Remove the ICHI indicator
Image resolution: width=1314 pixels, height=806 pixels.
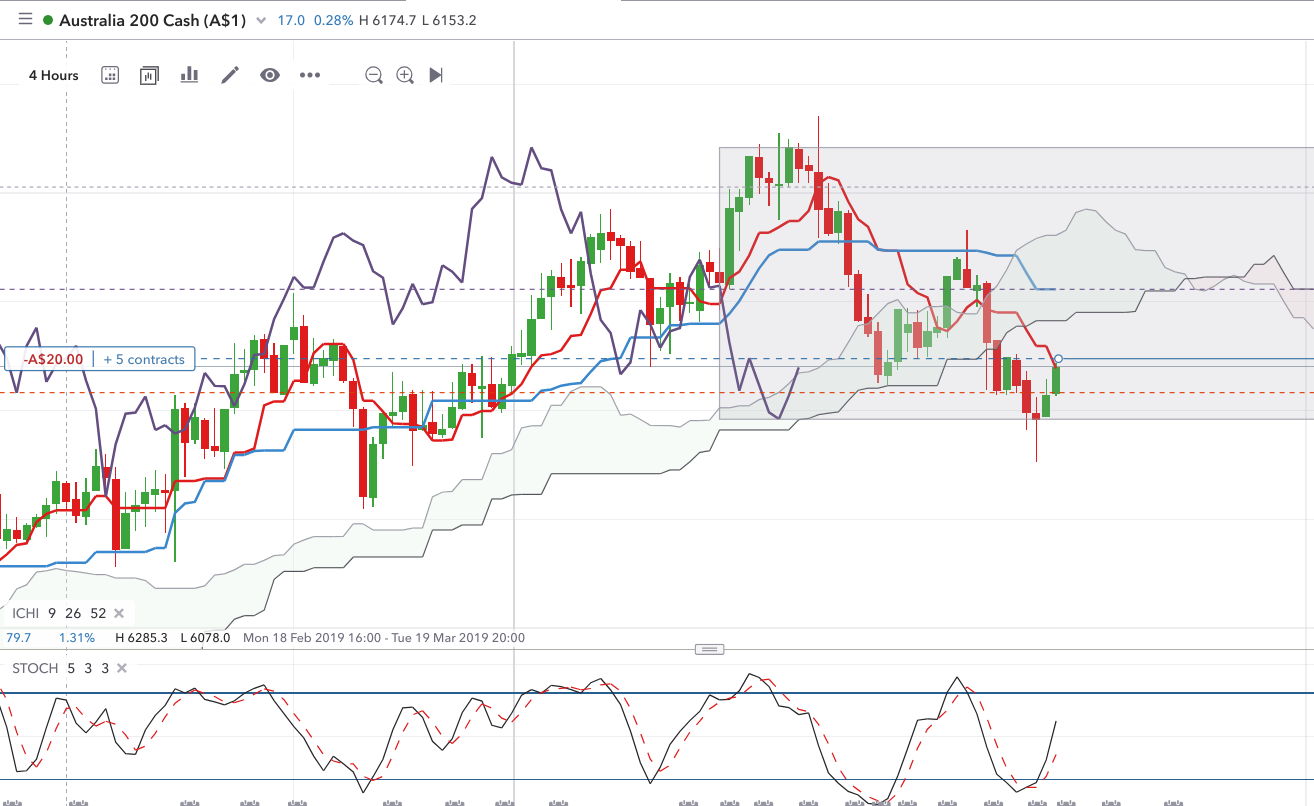118,613
